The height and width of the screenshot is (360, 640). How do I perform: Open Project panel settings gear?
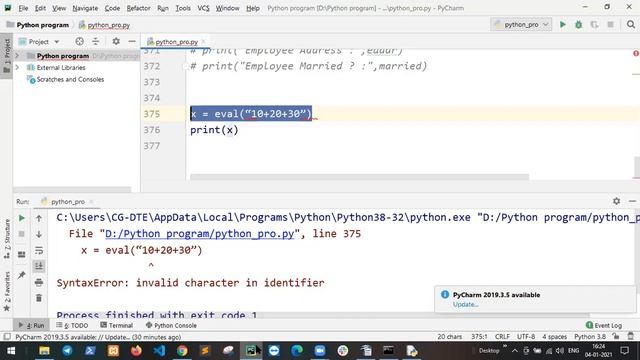click(x=116, y=41)
